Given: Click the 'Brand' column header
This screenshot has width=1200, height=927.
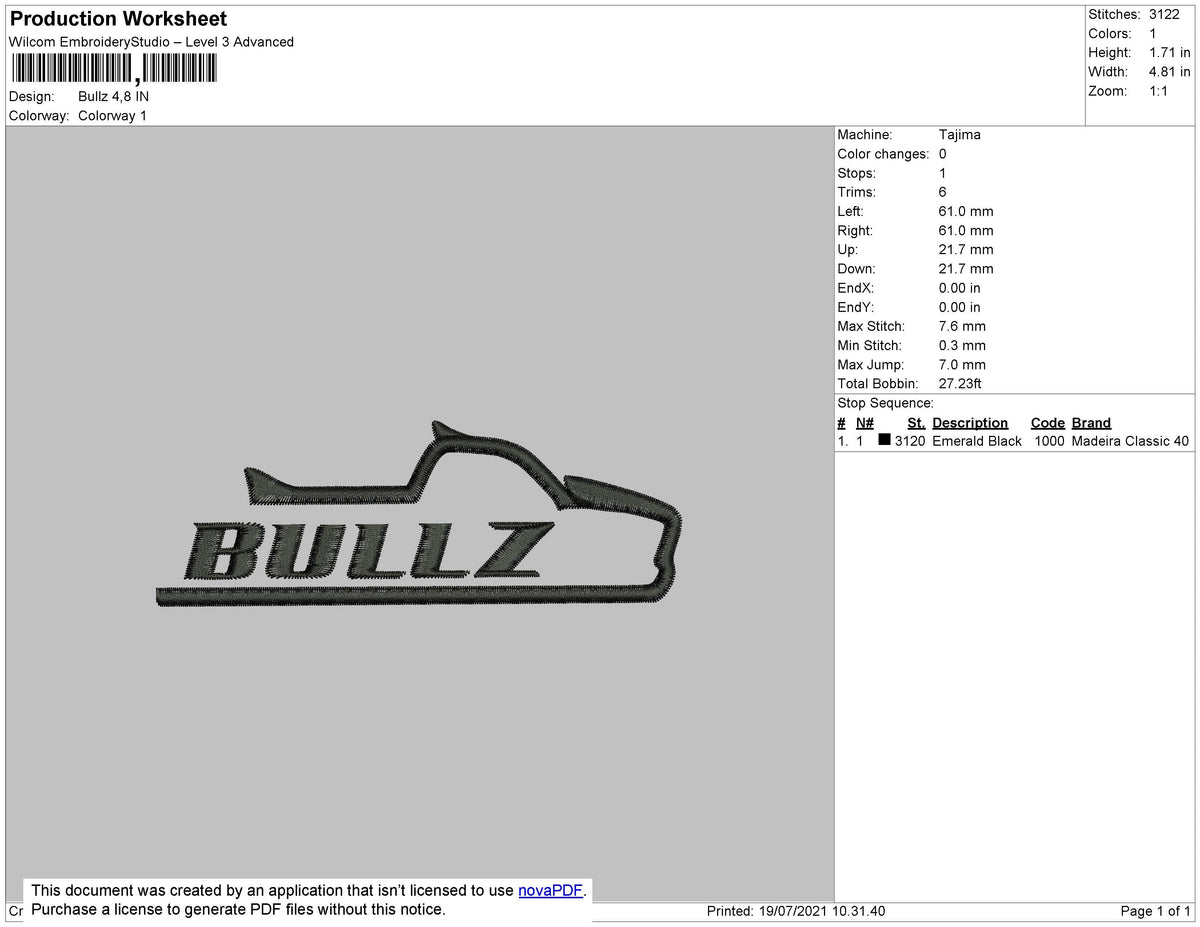Looking at the screenshot, I should 1091,423.
